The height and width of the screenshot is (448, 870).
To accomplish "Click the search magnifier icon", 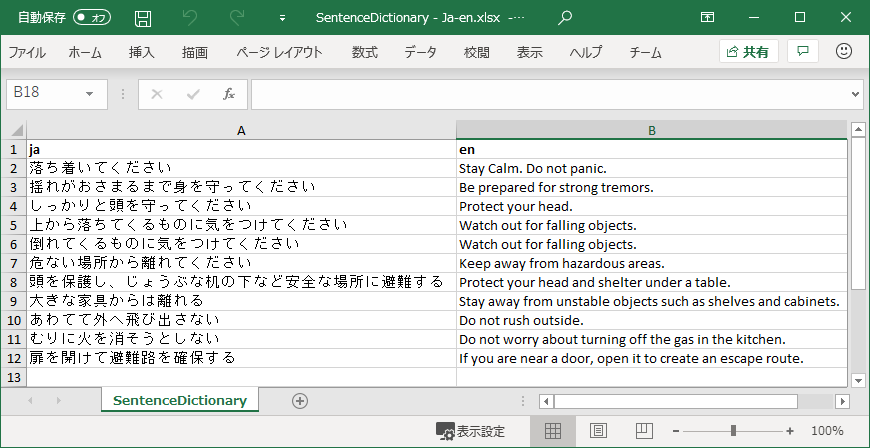I will (564, 18).
